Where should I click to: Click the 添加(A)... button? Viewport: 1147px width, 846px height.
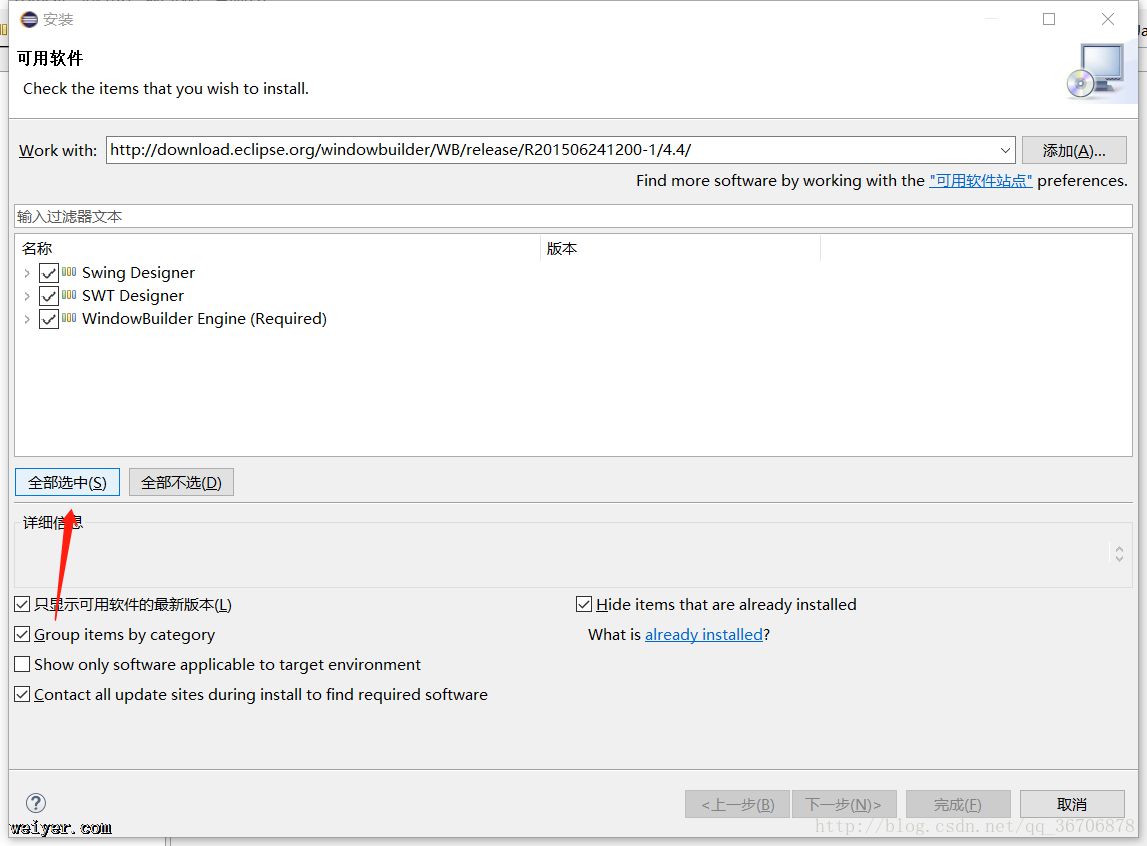(1074, 151)
